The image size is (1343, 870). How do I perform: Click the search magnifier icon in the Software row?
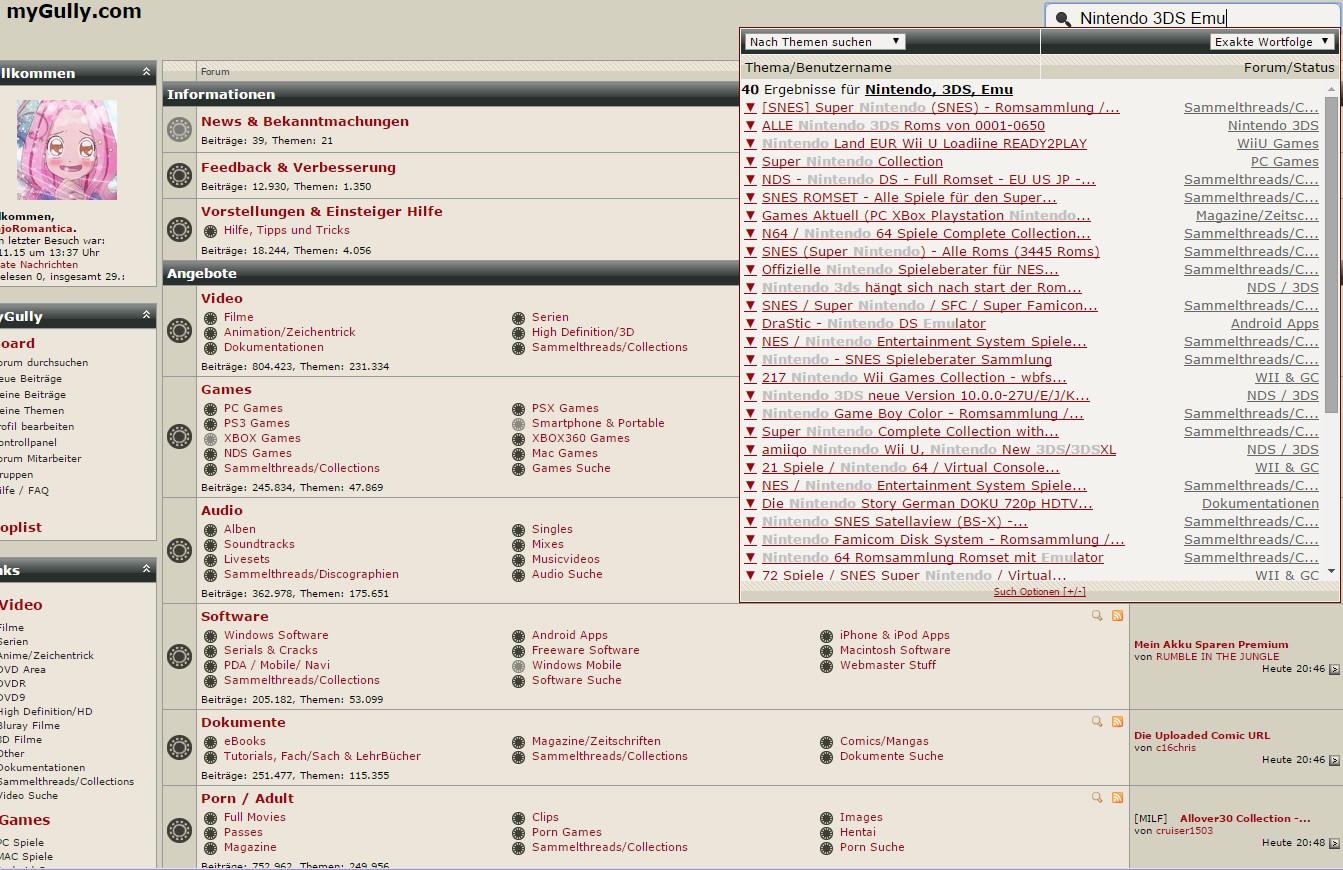click(x=1097, y=616)
